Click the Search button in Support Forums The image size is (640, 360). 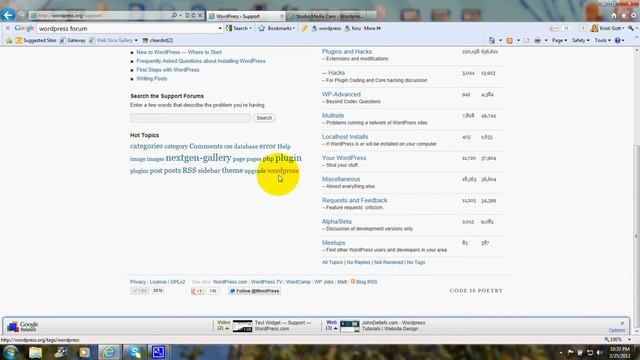tap(264, 118)
